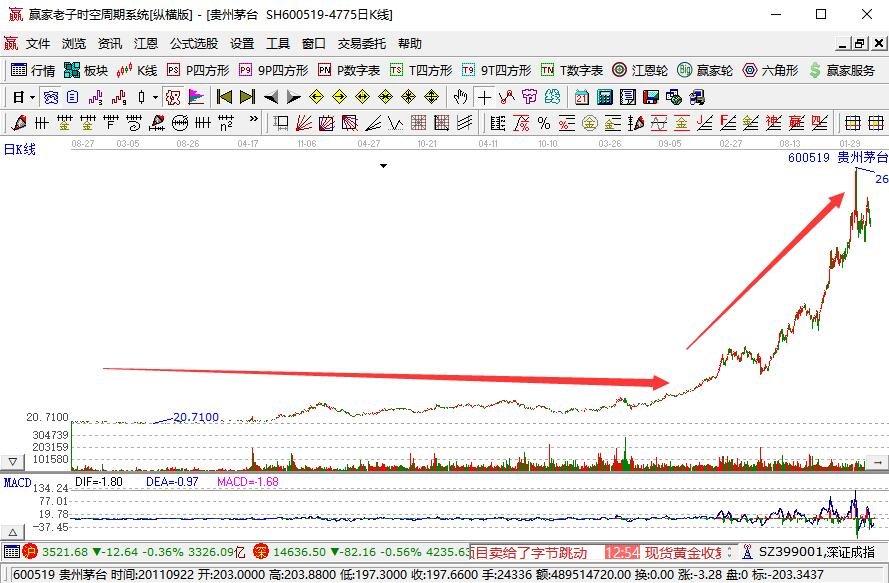Open the 文件 menu
This screenshot has width=889, height=583.
[38, 44]
